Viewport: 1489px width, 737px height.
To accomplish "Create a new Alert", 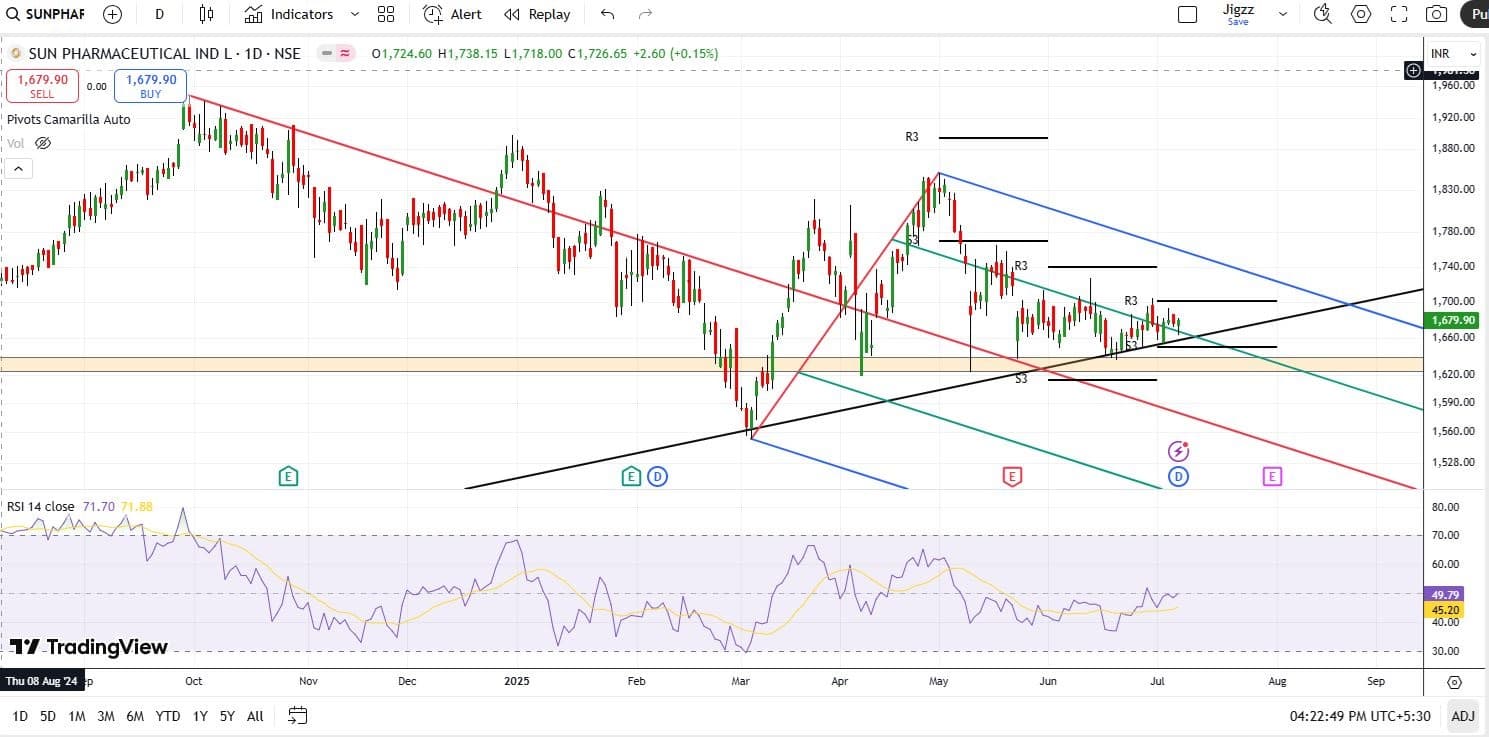I will click(452, 14).
